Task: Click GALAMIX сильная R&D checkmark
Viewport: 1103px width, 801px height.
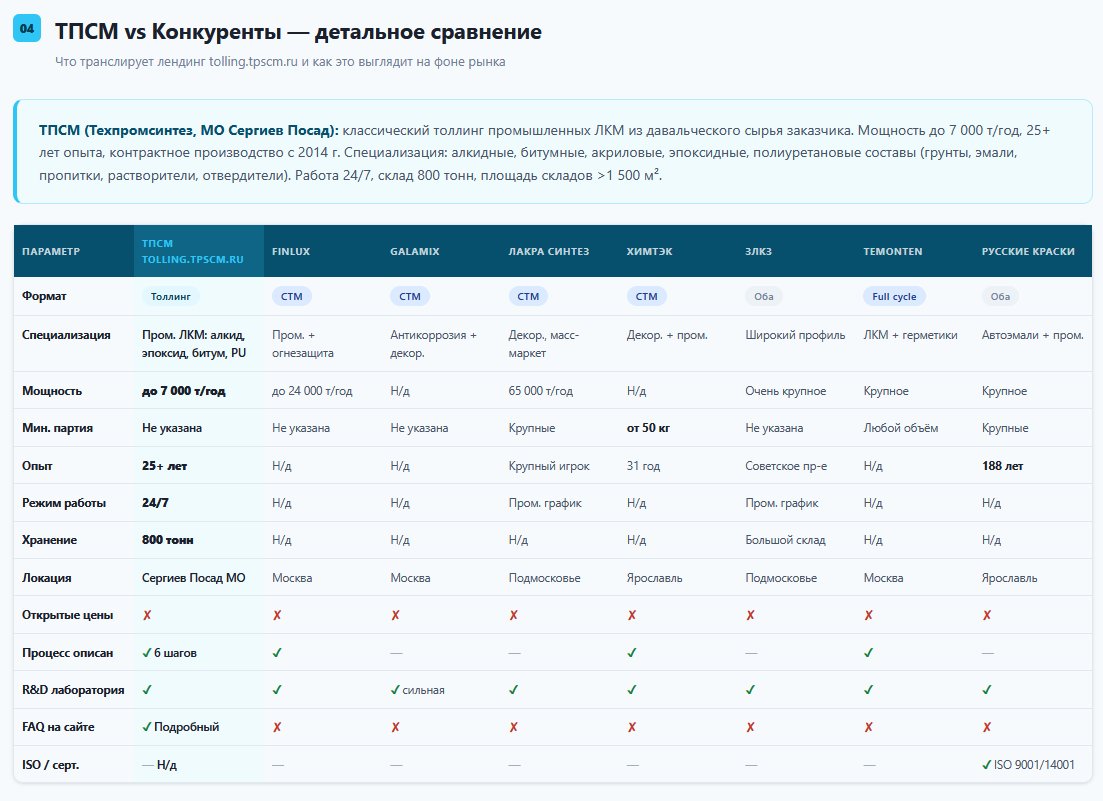Action: click(395, 690)
